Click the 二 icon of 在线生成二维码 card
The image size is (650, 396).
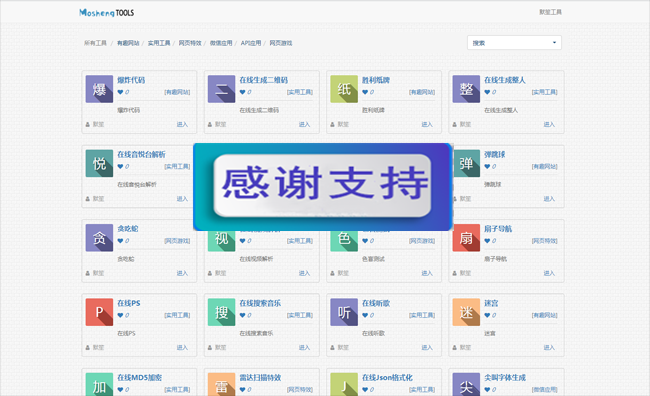[221, 89]
